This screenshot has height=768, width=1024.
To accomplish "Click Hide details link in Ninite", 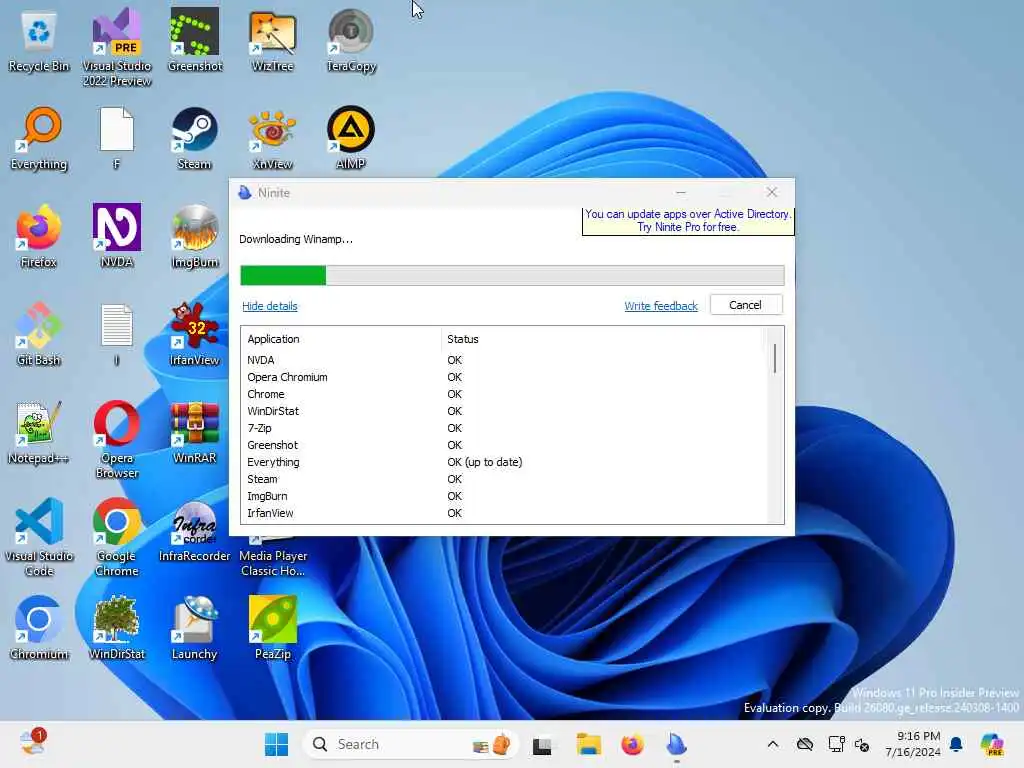I will [270, 306].
